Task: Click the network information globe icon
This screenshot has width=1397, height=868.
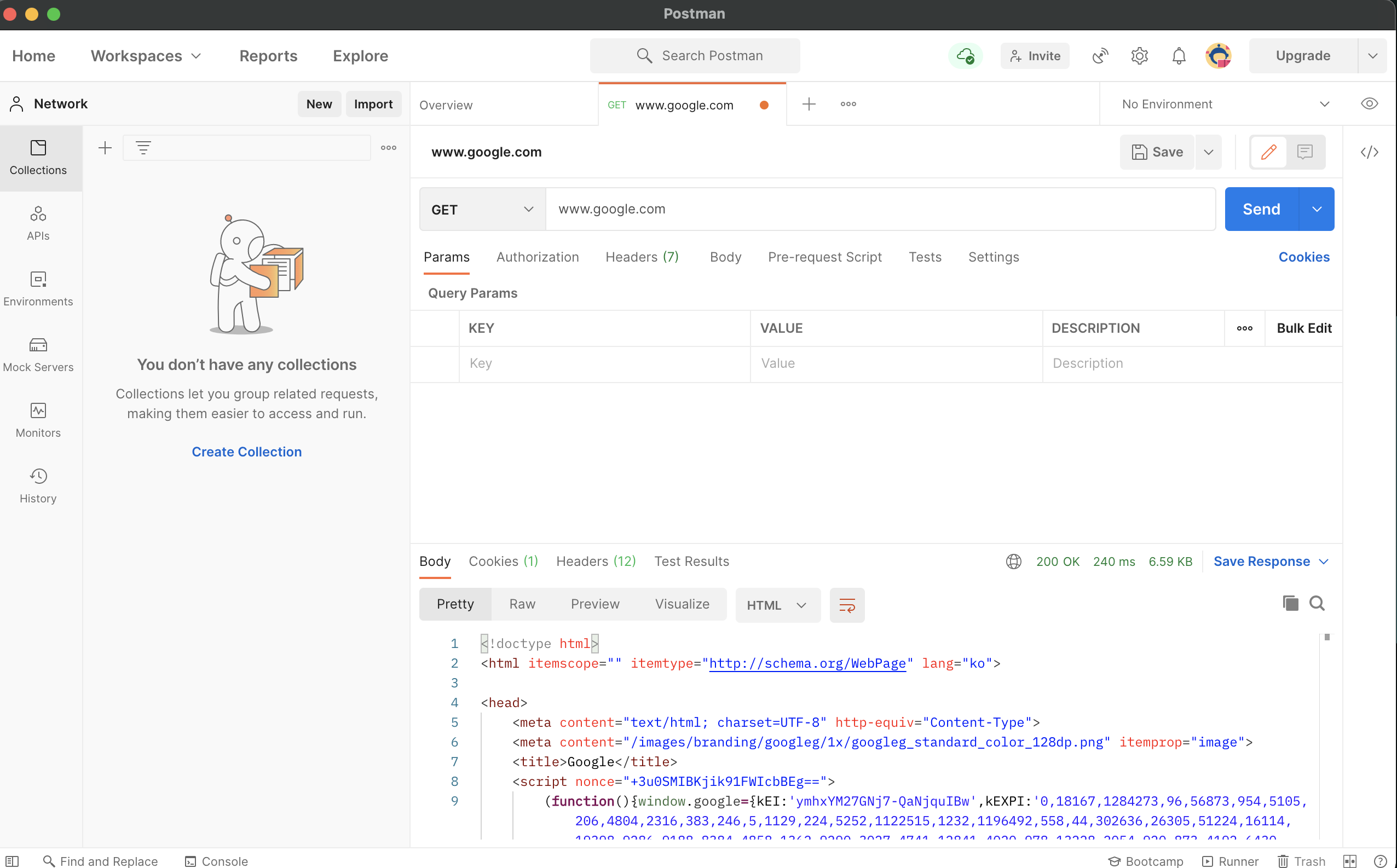Action: [x=1013, y=562]
